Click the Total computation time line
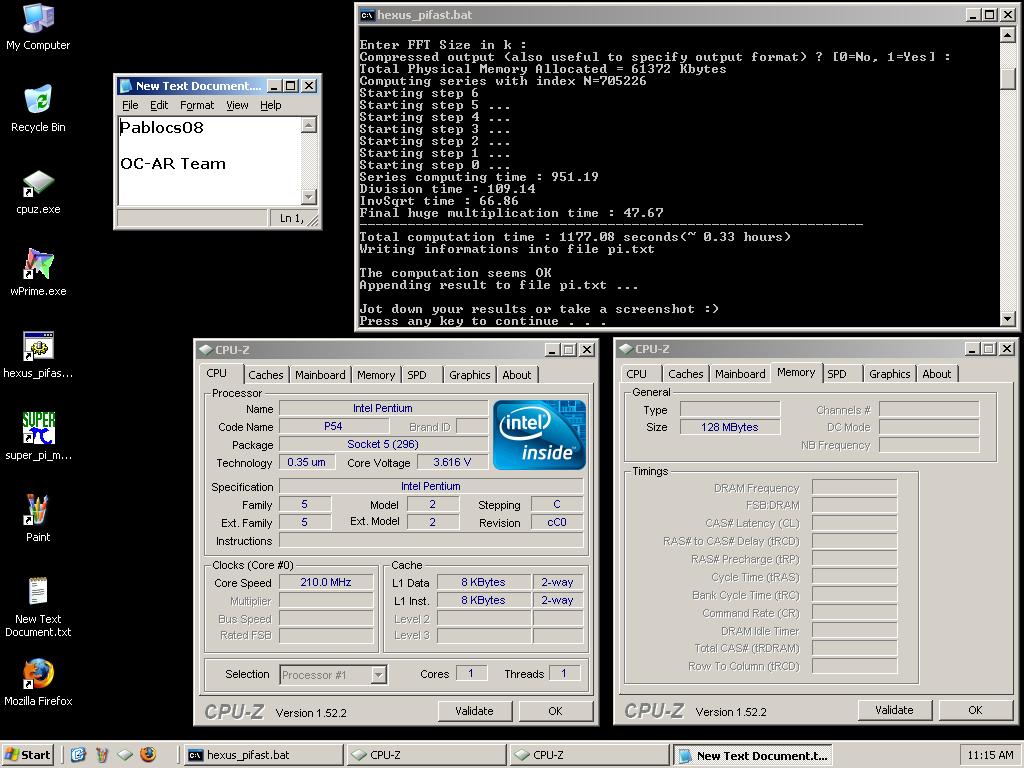Viewport: 1024px width, 768px height. [x=575, y=237]
